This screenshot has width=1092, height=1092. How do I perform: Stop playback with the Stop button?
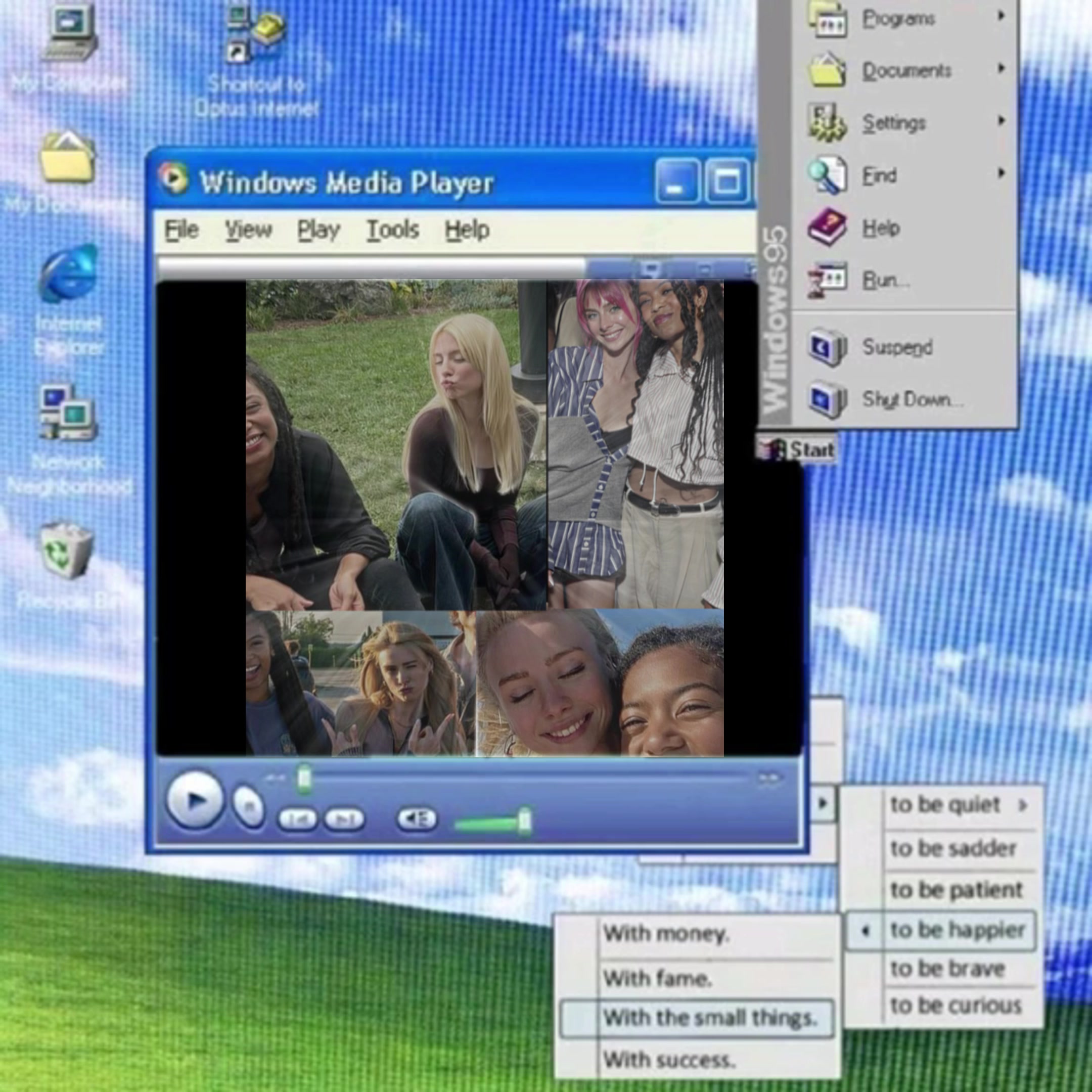point(248,806)
